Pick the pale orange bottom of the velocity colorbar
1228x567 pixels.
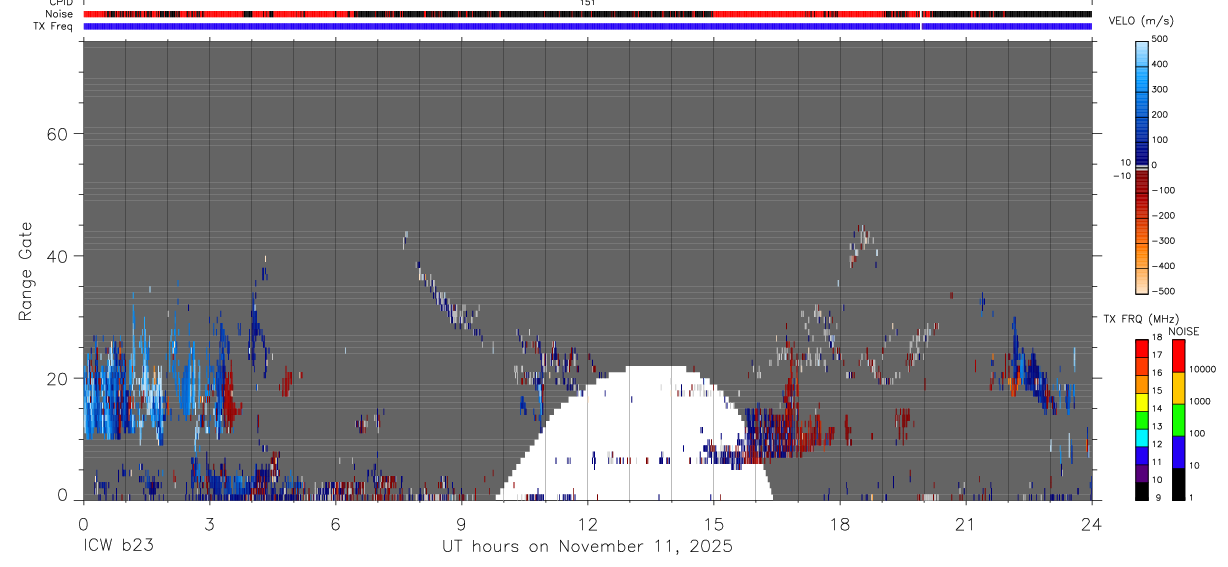1142,282
